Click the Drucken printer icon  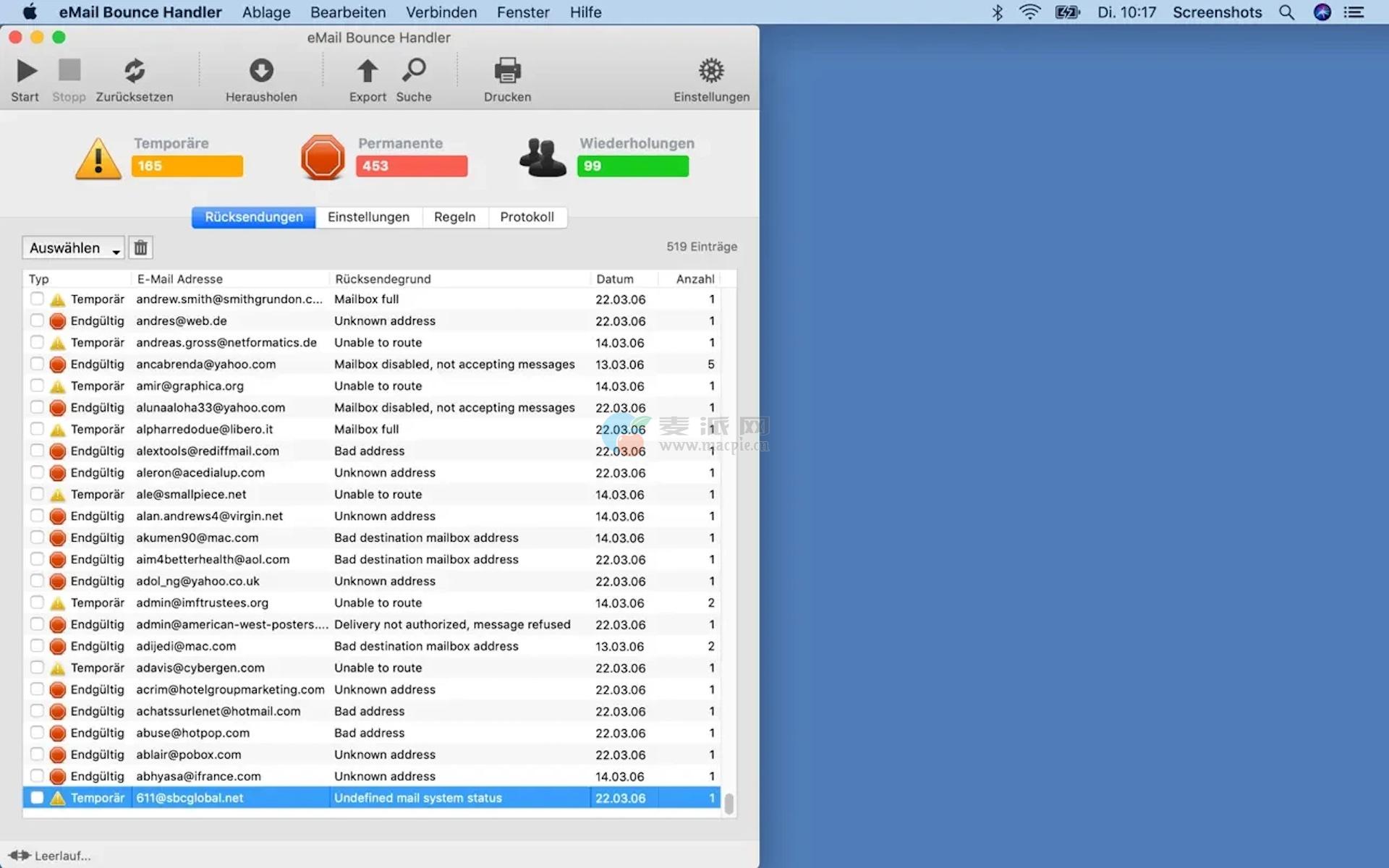pos(507,71)
